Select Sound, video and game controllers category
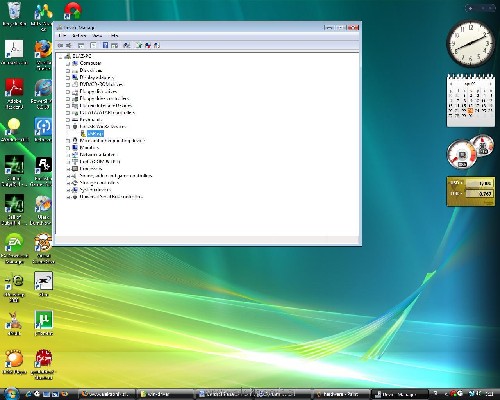This screenshot has width=500, height=400. 116,176
